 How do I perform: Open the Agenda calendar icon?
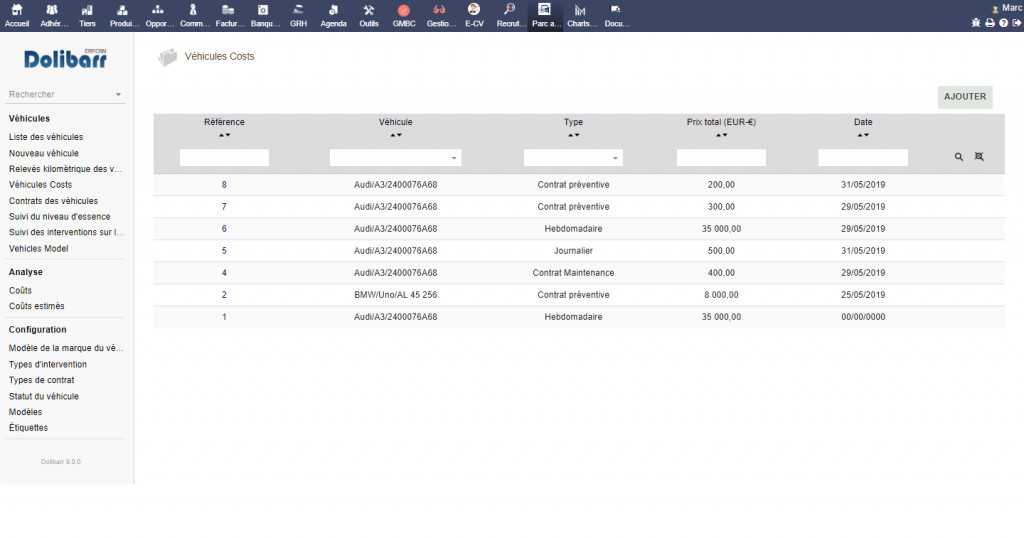pyautogui.click(x=333, y=10)
